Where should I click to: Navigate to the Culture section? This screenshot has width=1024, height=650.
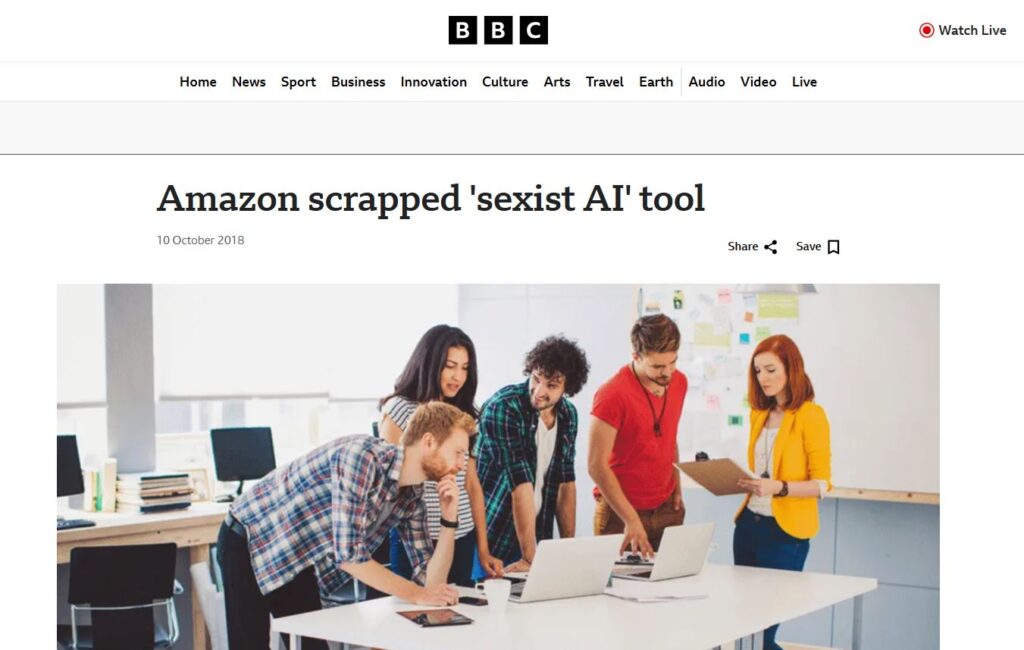click(505, 82)
